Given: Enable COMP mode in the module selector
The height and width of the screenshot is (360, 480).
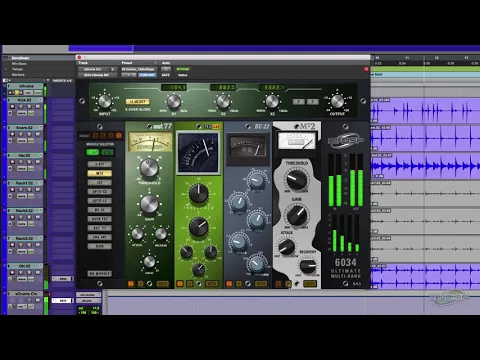Looking at the screenshot, I should (92, 152).
